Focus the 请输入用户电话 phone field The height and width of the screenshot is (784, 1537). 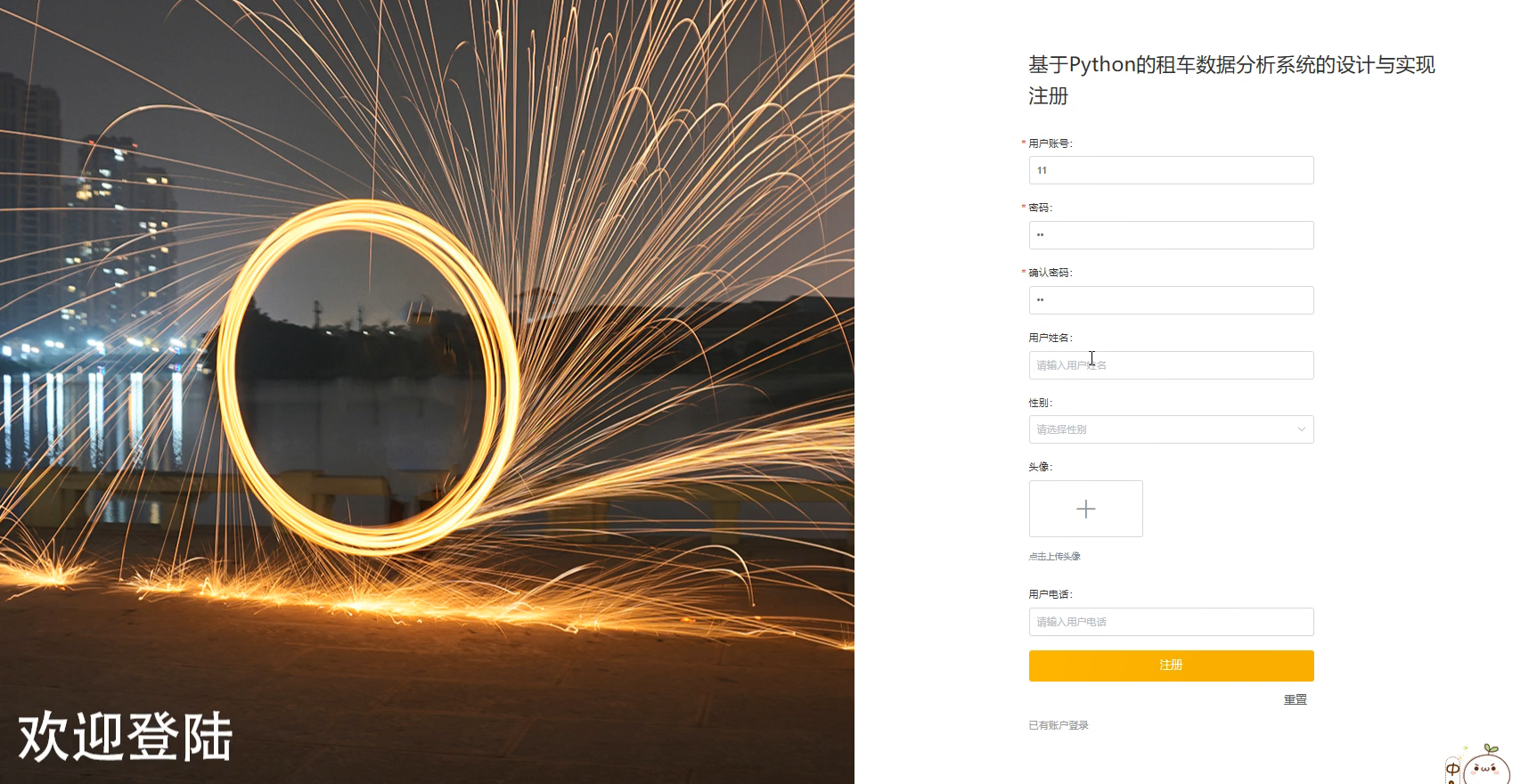click(x=1171, y=622)
